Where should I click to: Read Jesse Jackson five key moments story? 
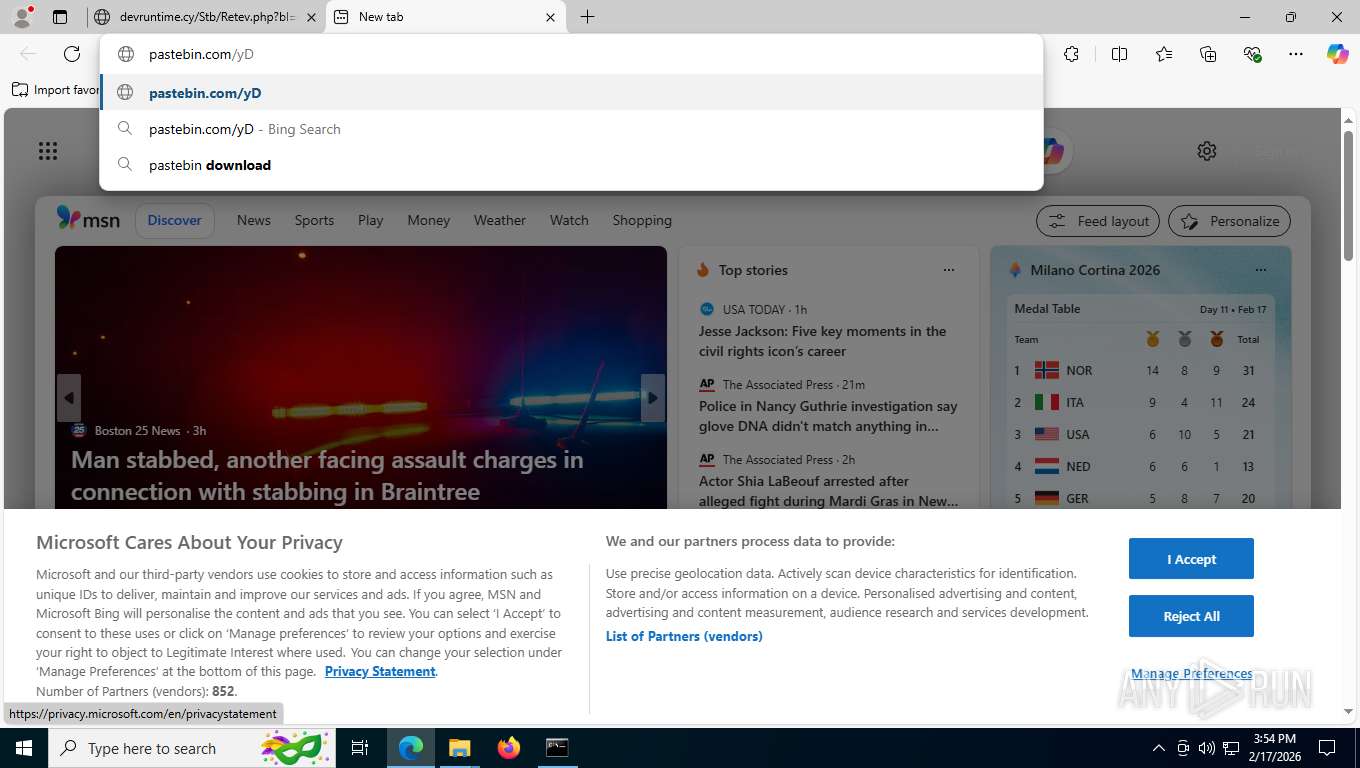822,341
